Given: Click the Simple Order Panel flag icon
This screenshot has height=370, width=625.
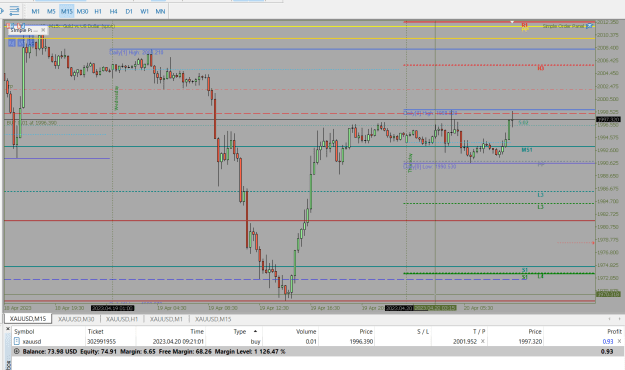Looking at the screenshot, I should tap(590, 26).
